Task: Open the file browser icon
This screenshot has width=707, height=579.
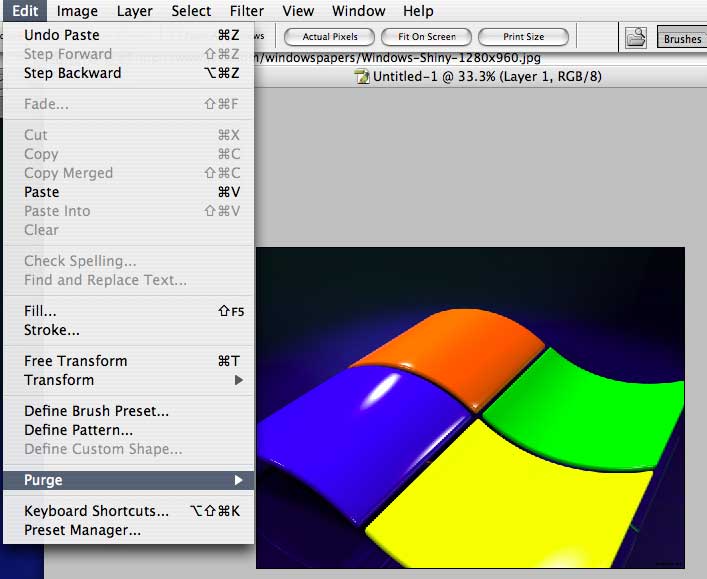Action: click(x=636, y=38)
